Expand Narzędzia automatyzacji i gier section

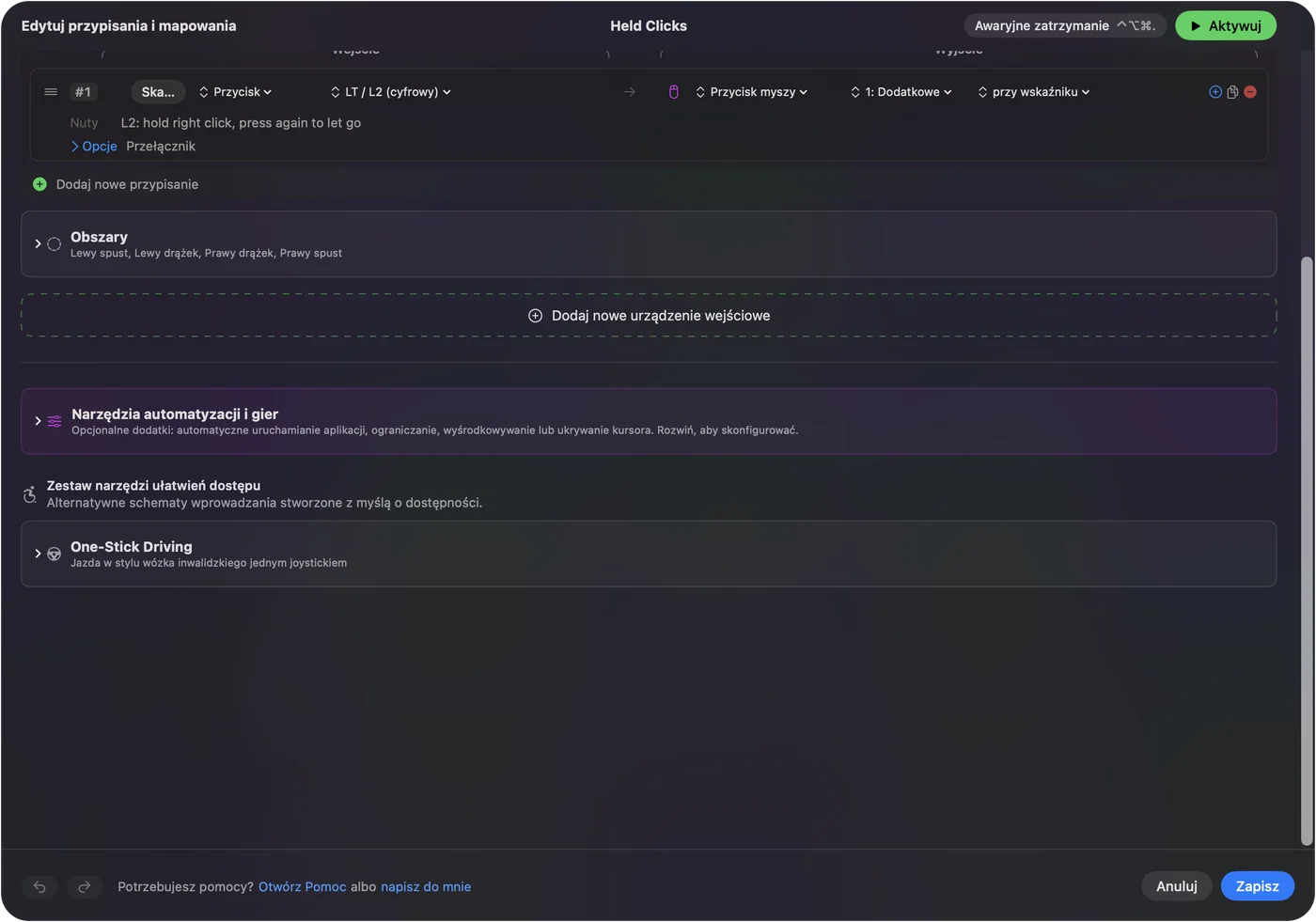(x=38, y=421)
